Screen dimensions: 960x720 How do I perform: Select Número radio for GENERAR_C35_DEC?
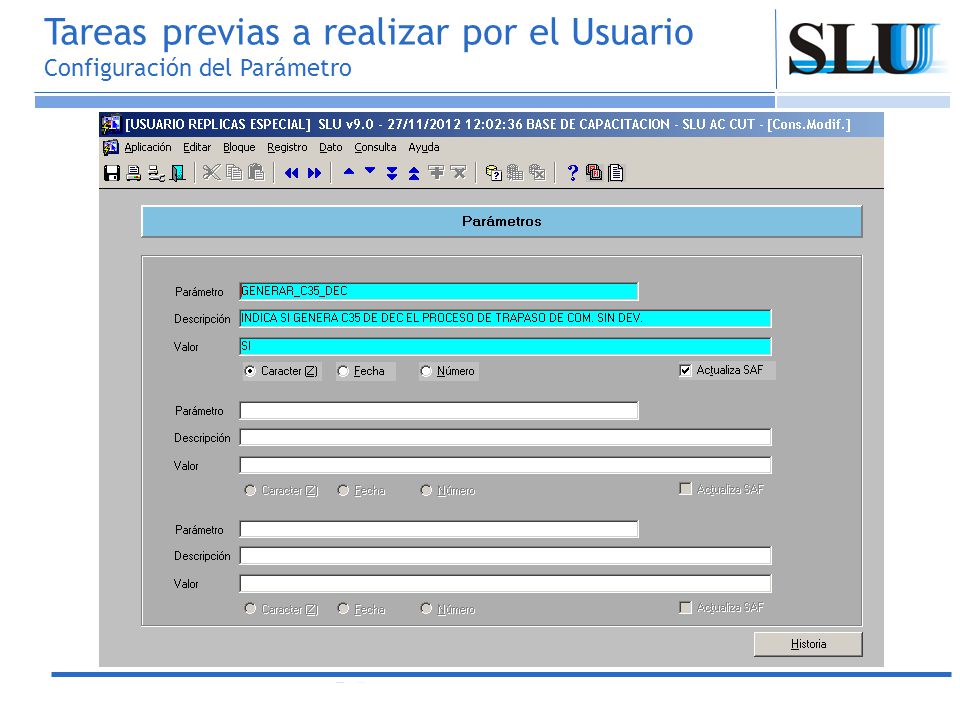(426, 371)
